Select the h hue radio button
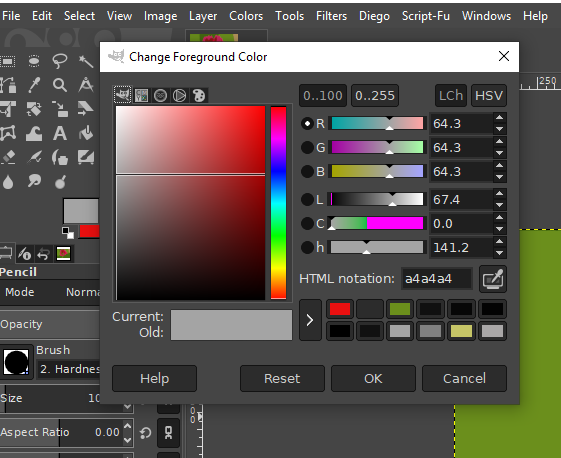Viewport: 561px width, 458px height. pyautogui.click(x=307, y=247)
